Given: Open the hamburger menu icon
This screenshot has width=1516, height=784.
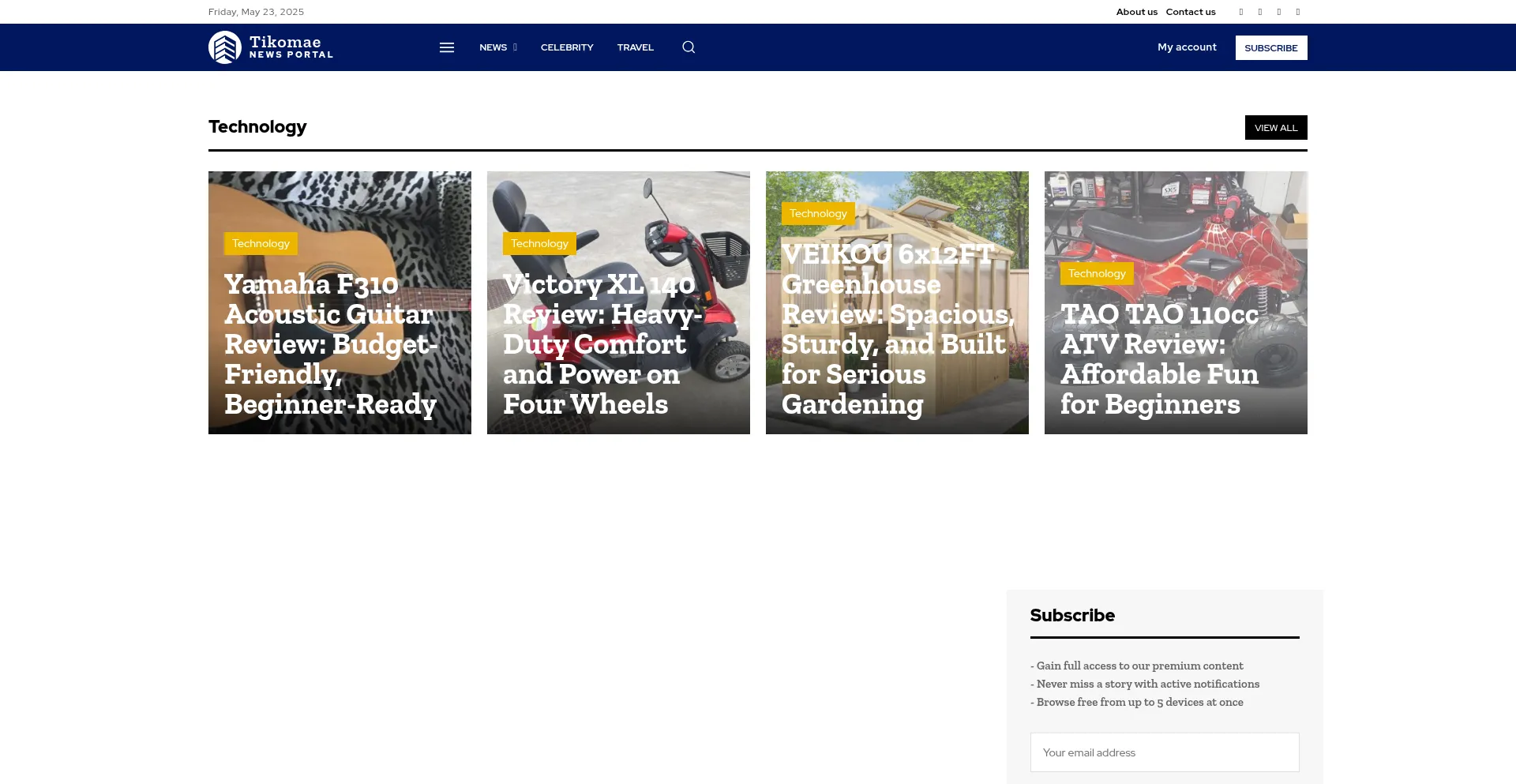Looking at the screenshot, I should 447,47.
